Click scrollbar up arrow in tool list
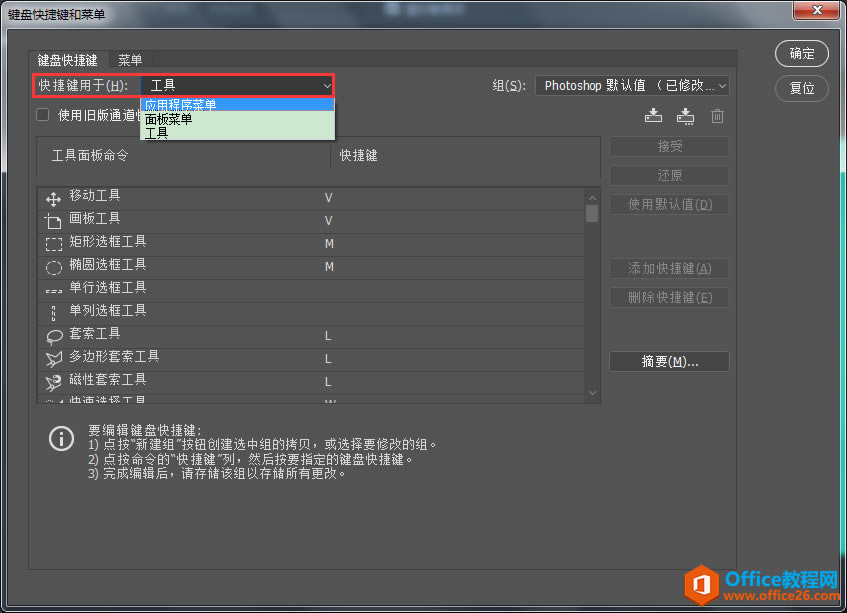The width and height of the screenshot is (847, 613). pyautogui.click(x=592, y=198)
